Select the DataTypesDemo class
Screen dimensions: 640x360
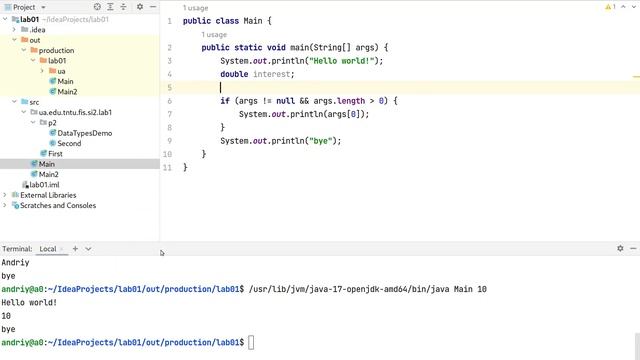point(84,133)
